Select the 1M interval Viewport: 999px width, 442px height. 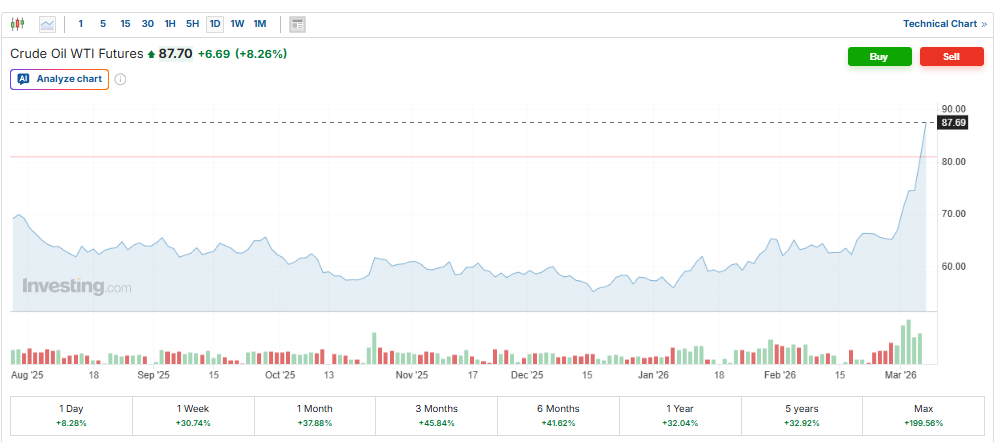tap(260, 23)
